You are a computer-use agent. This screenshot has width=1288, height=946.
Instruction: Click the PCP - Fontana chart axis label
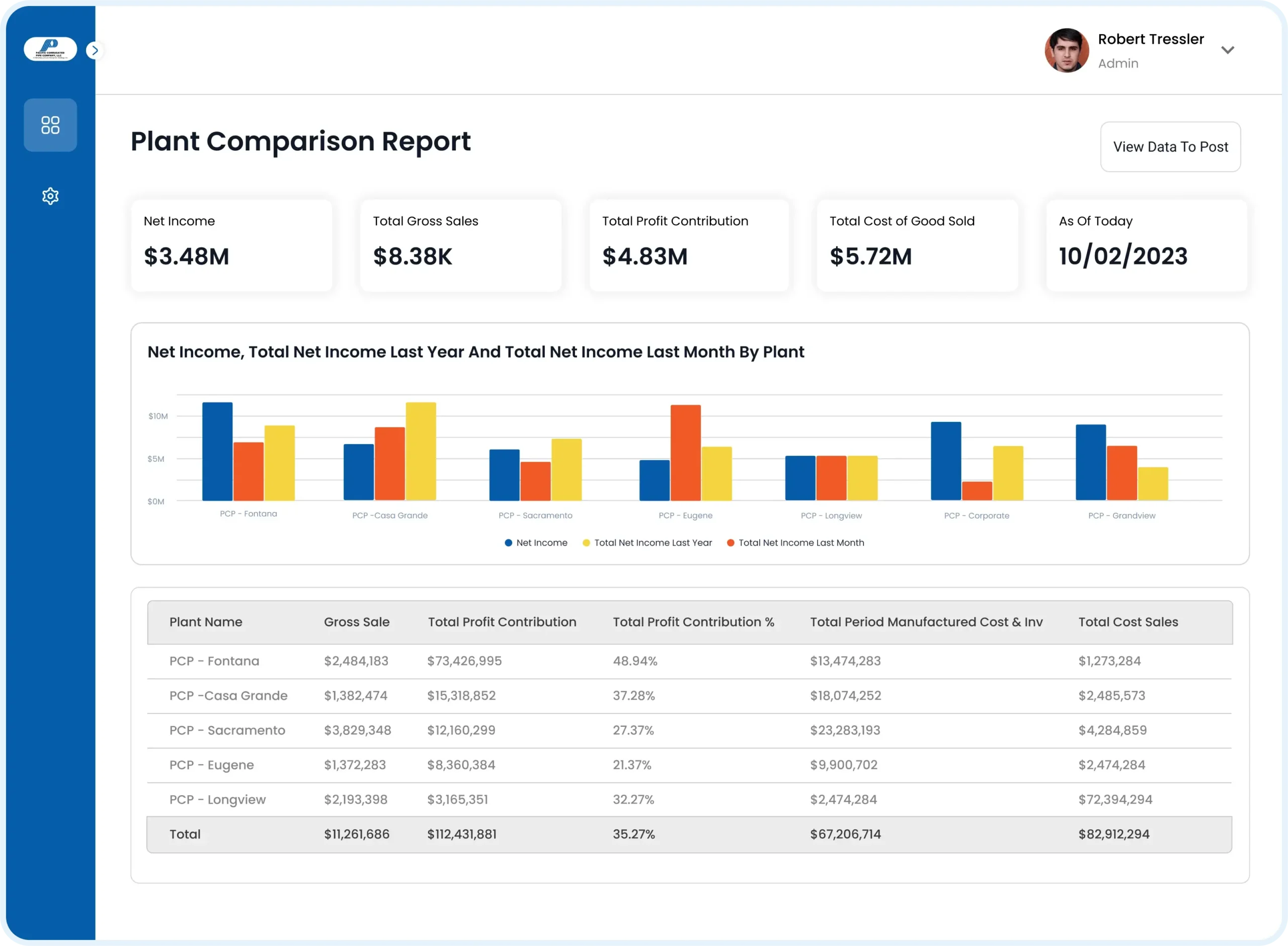tap(249, 513)
